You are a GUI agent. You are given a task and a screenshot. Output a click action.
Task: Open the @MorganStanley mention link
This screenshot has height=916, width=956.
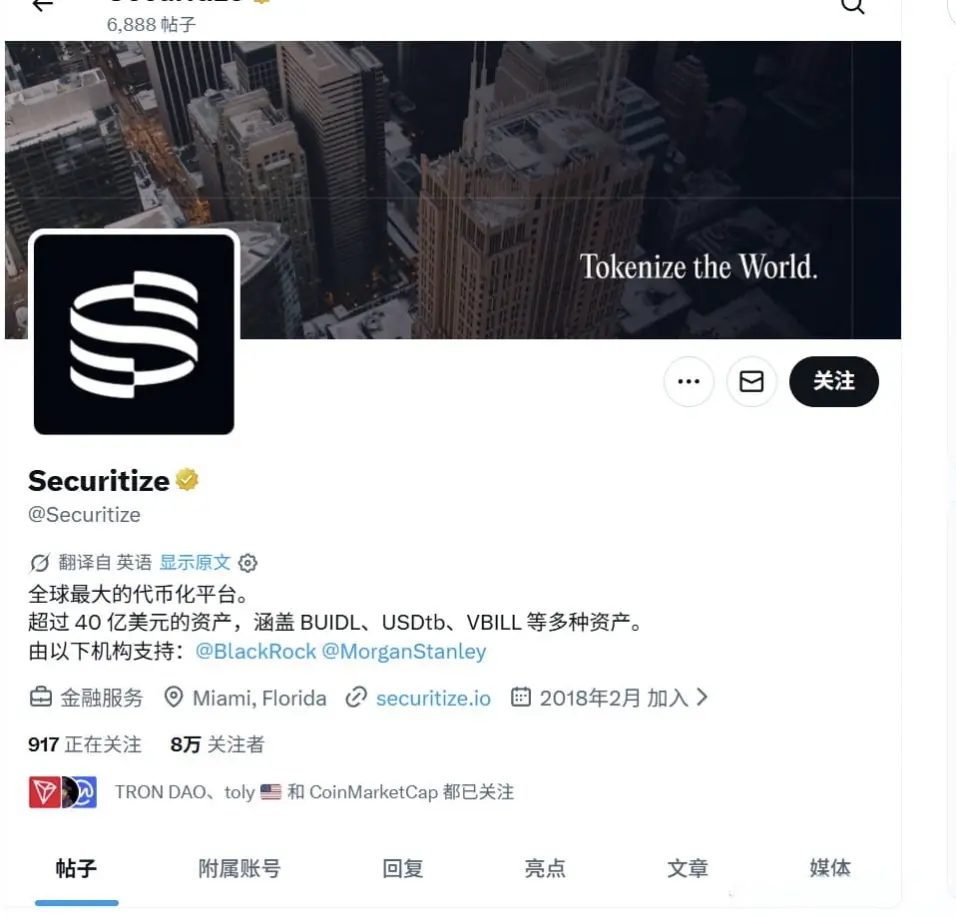point(404,651)
